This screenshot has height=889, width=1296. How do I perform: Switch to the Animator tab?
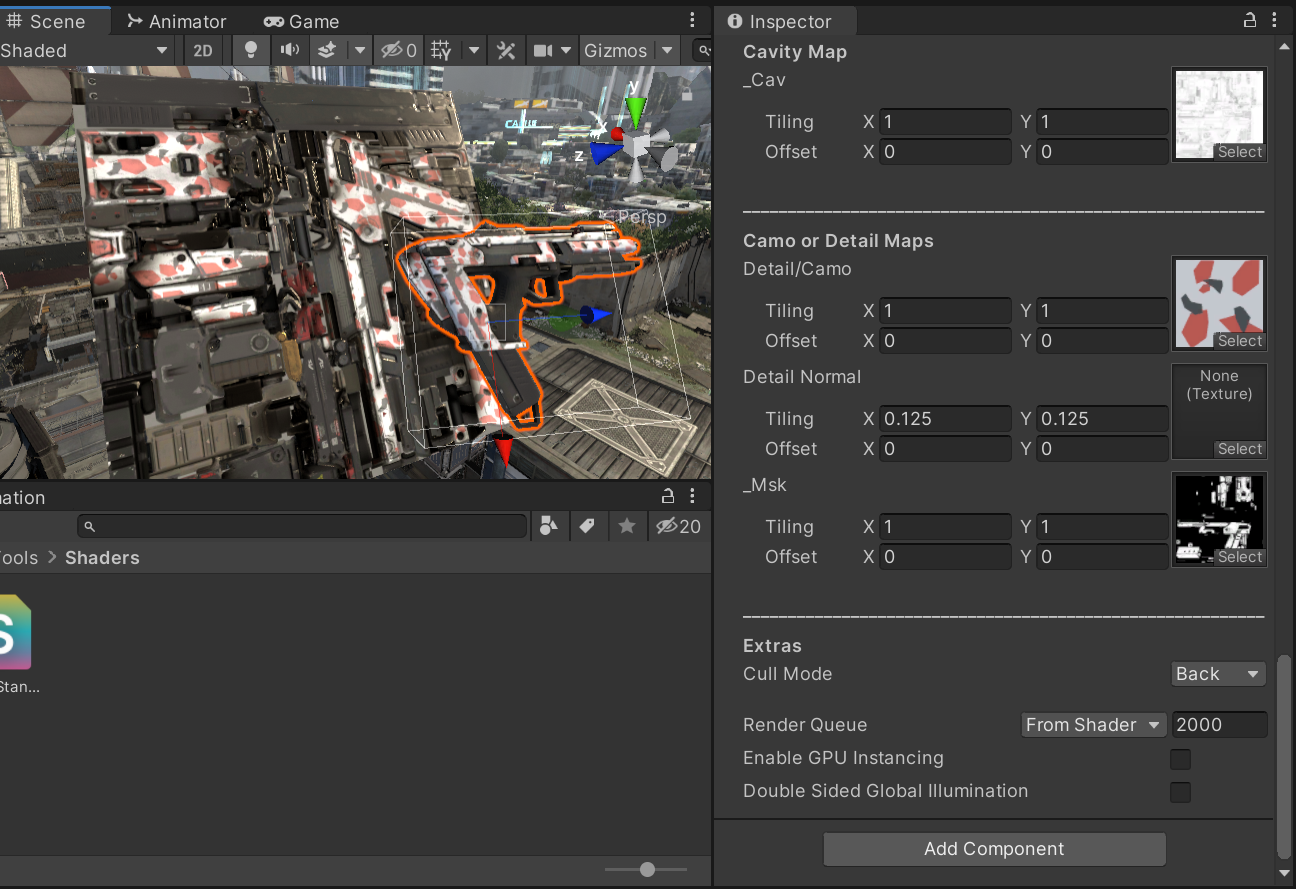(x=176, y=20)
